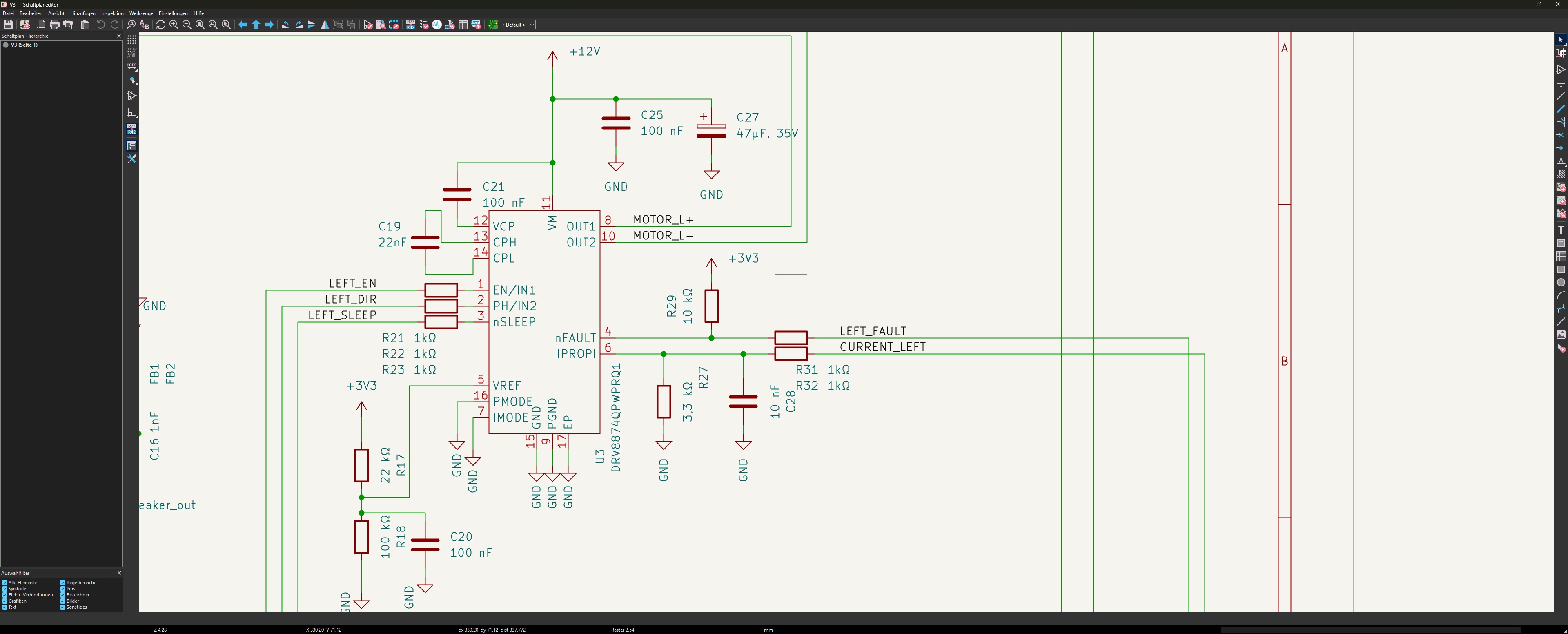
Task: Toggle Sonstiges checkbox
Action: [63, 607]
